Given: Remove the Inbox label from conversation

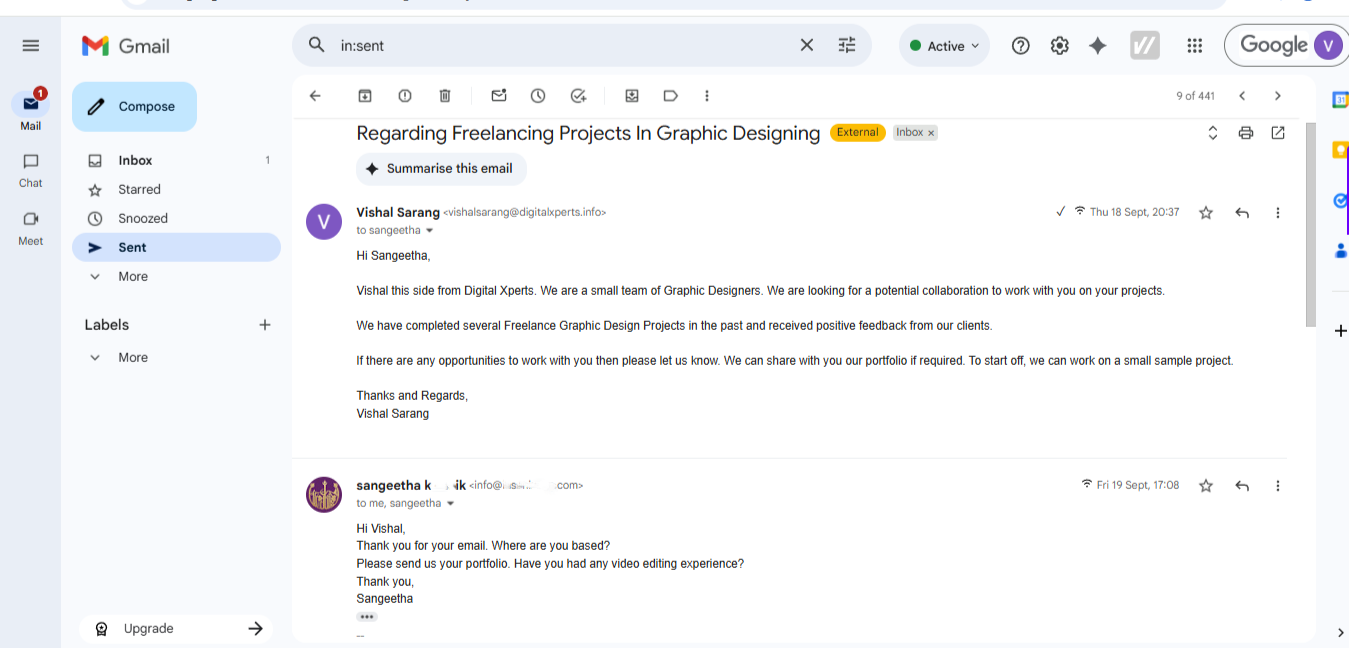Looking at the screenshot, I should point(931,133).
